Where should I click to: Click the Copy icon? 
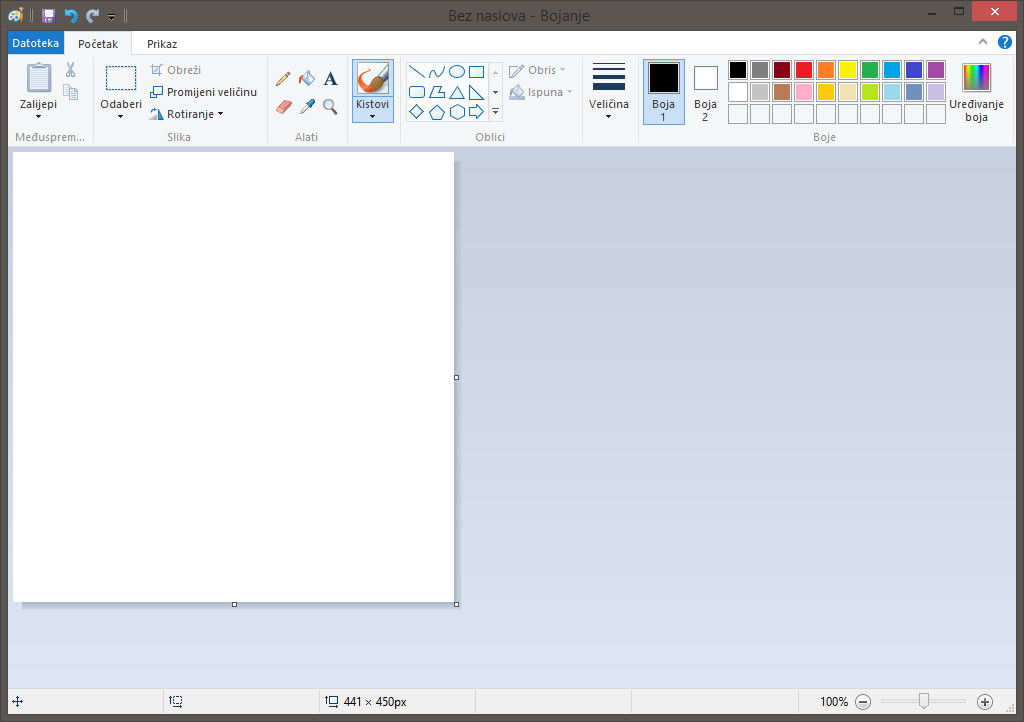(71, 92)
